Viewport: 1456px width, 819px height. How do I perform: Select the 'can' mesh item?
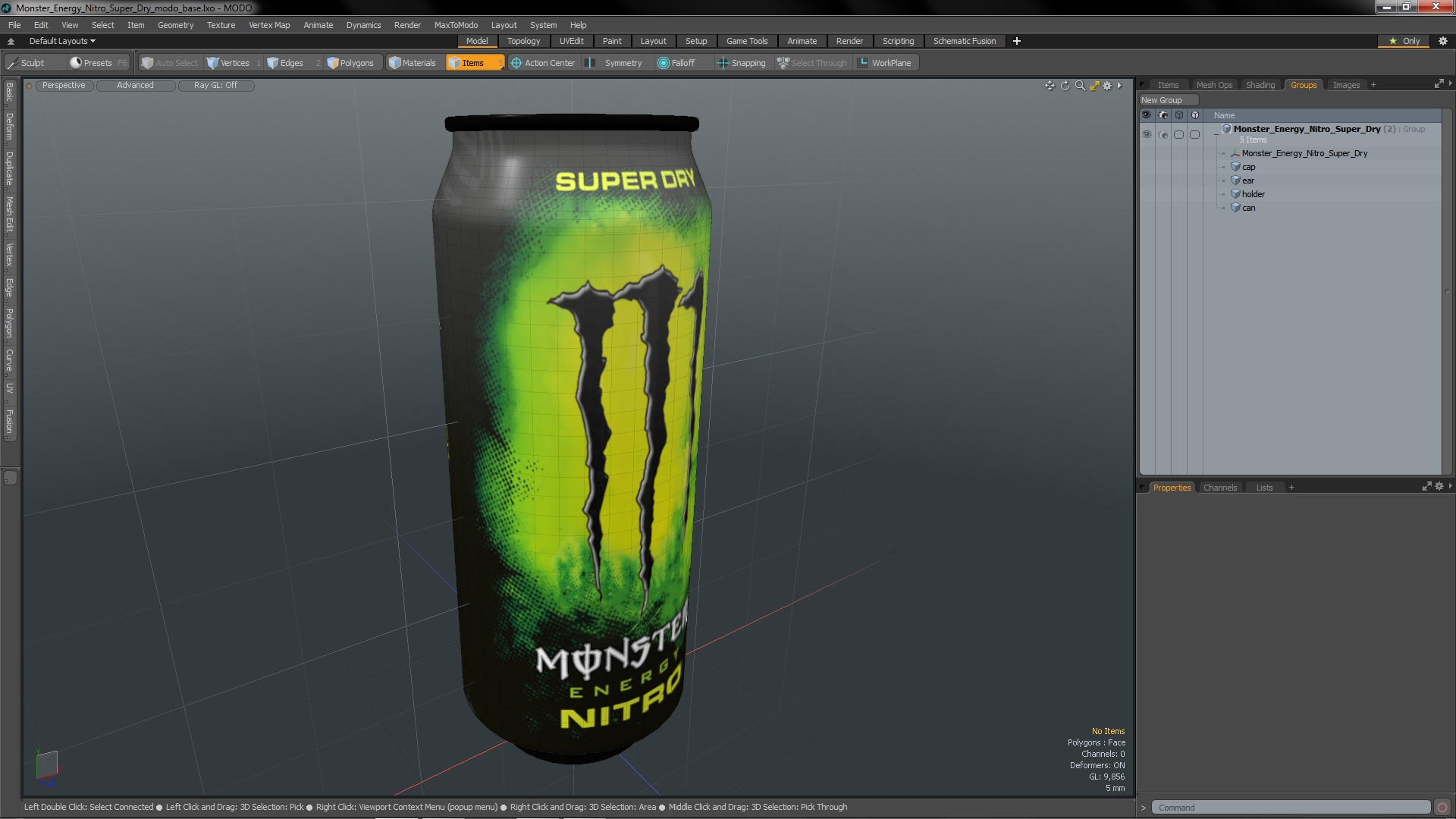point(1248,208)
